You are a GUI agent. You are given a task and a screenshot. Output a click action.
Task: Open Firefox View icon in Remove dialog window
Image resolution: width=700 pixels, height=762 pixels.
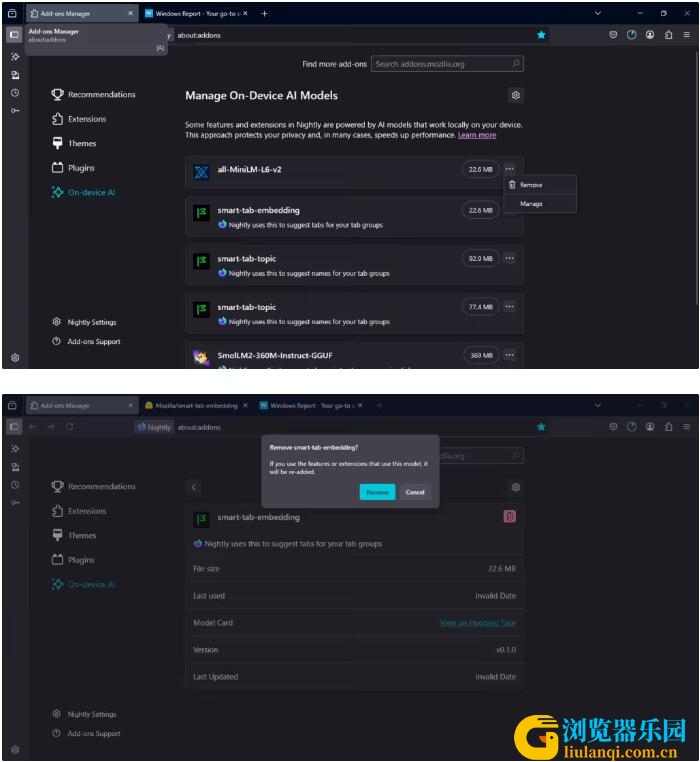coord(13,405)
